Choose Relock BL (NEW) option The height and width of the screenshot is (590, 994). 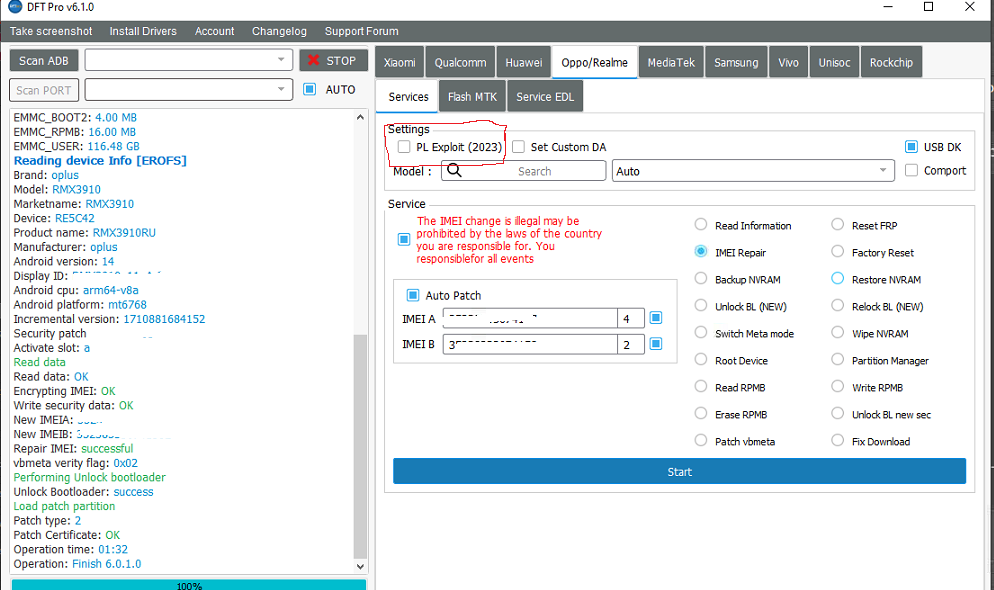pyautogui.click(x=837, y=305)
